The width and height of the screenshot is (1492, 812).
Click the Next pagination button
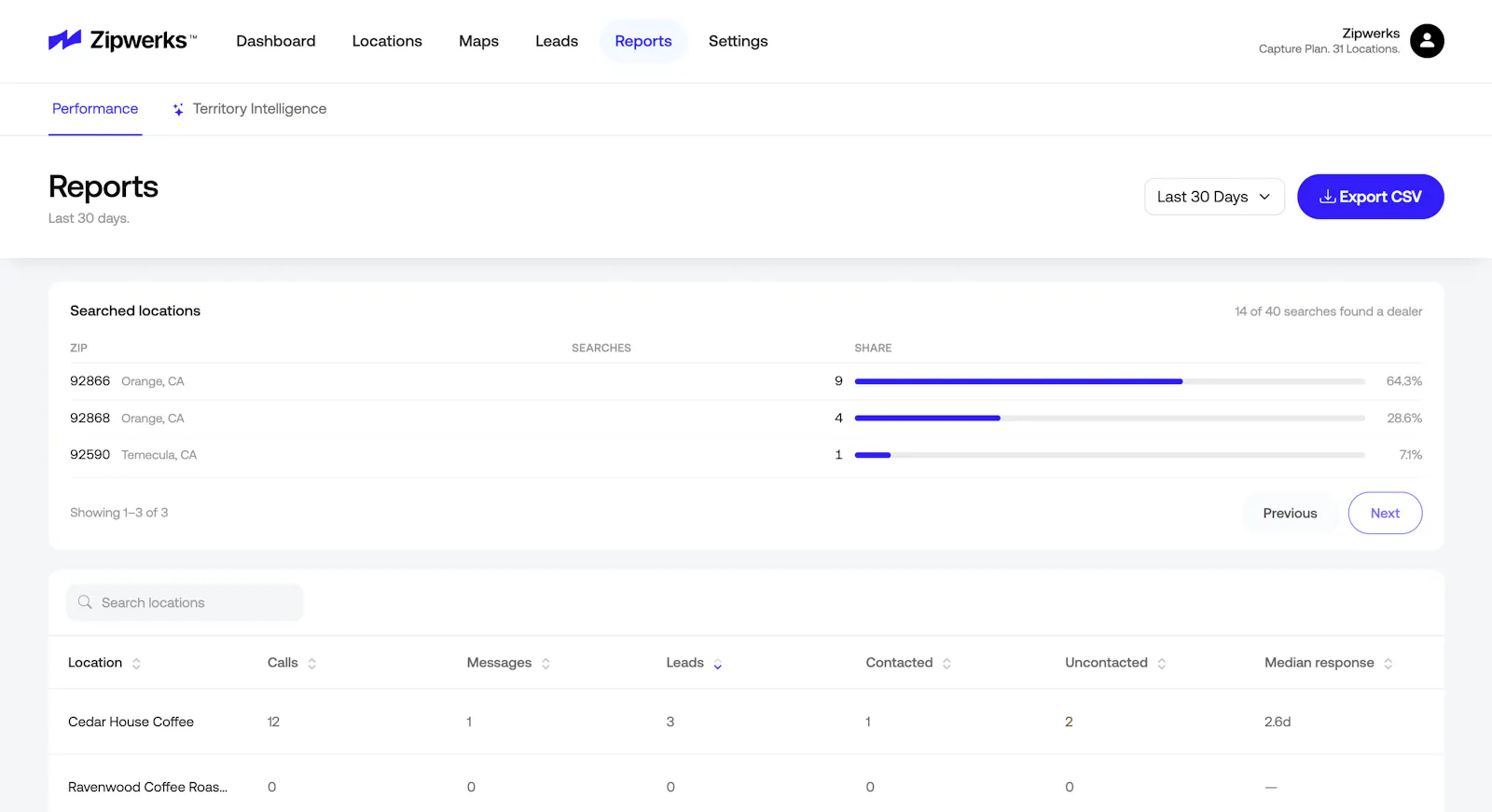(x=1385, y=513)
